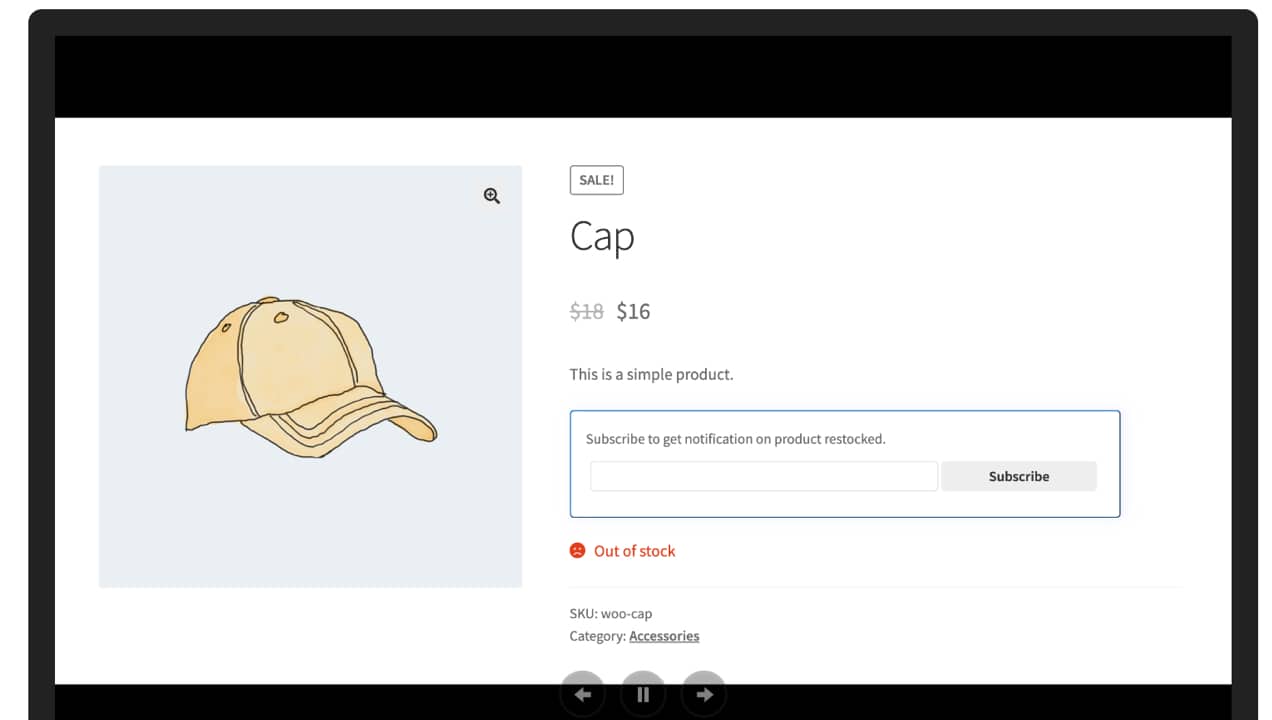Click the Out of stock status text

click(635, 551)
